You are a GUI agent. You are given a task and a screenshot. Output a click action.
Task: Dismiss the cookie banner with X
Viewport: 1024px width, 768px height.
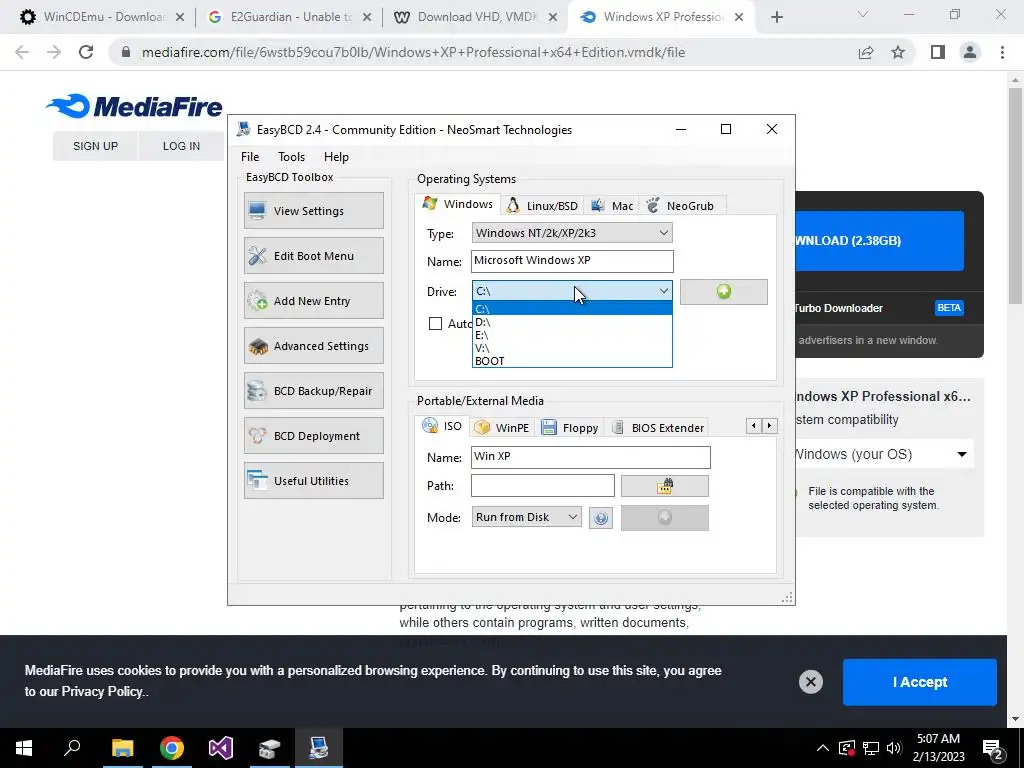(810, 682)
